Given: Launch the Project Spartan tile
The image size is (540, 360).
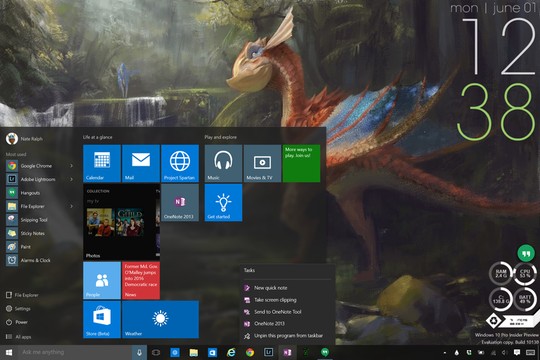Looking at the screenshot, I should (x=180, y=163).
